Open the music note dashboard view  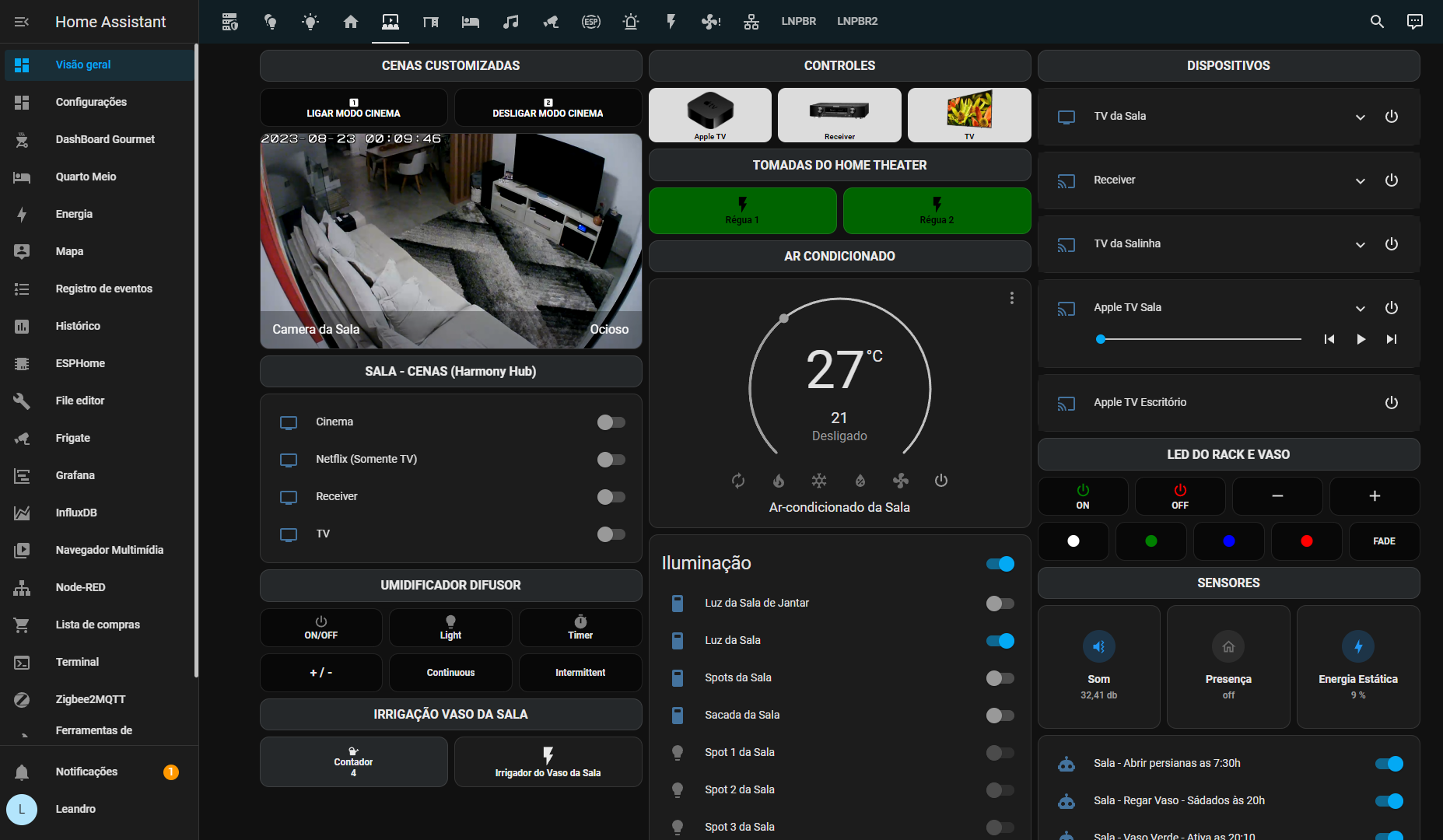(x=510, y=22)
